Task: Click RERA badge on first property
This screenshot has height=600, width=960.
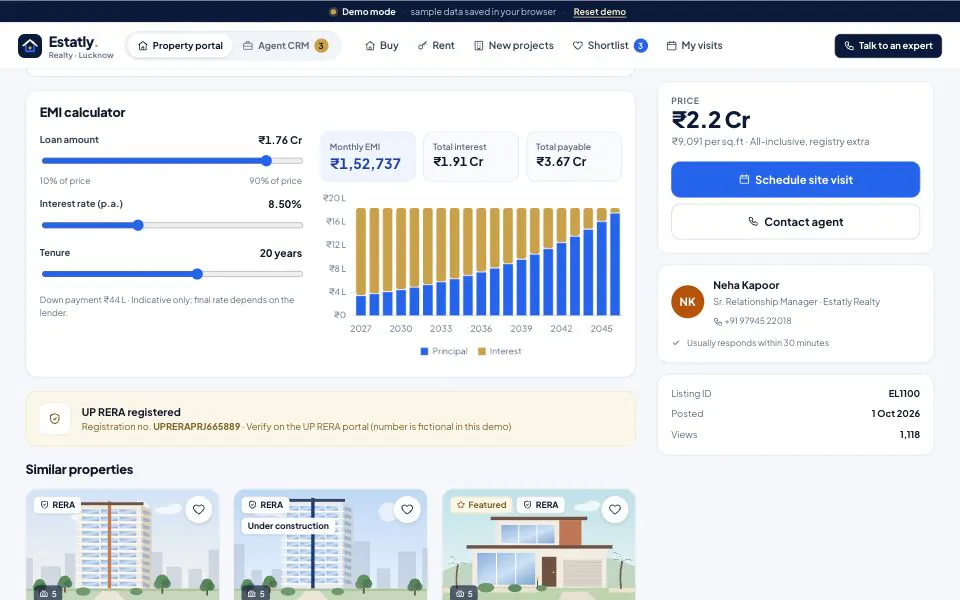Action: 57,505
